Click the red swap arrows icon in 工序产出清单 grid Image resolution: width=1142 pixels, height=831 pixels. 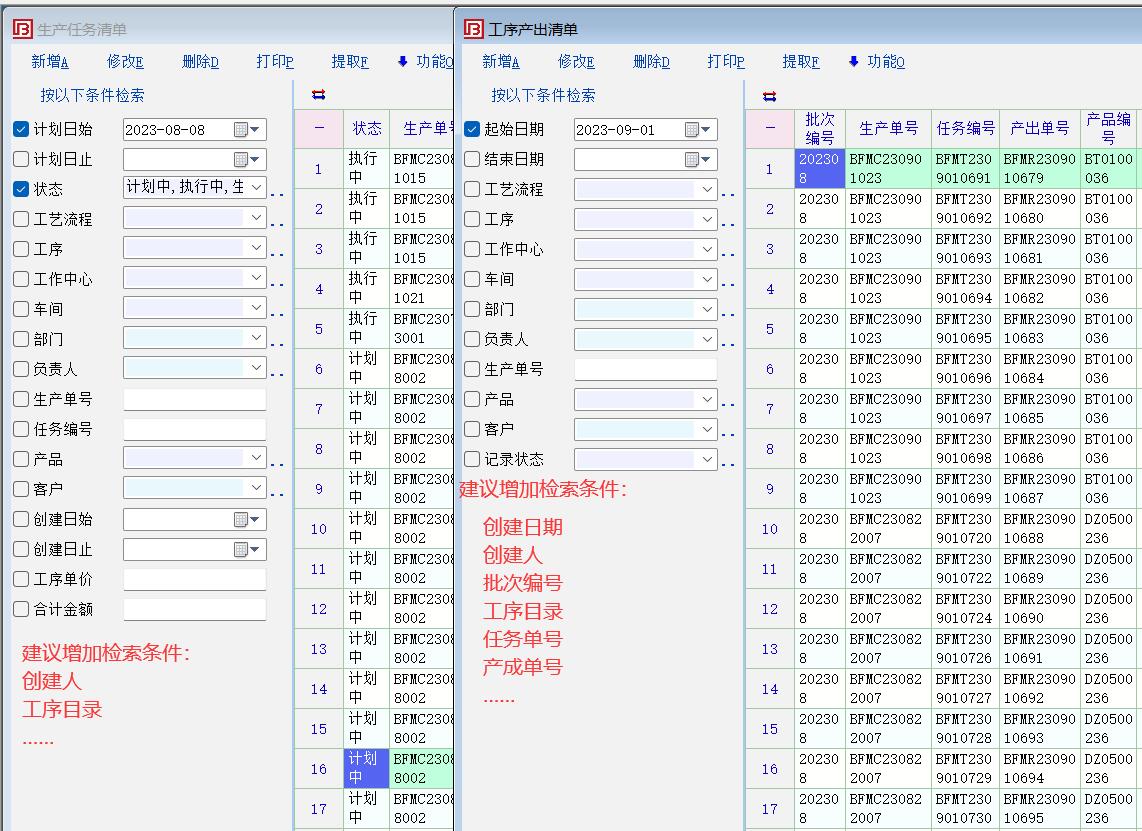[769, 96]
